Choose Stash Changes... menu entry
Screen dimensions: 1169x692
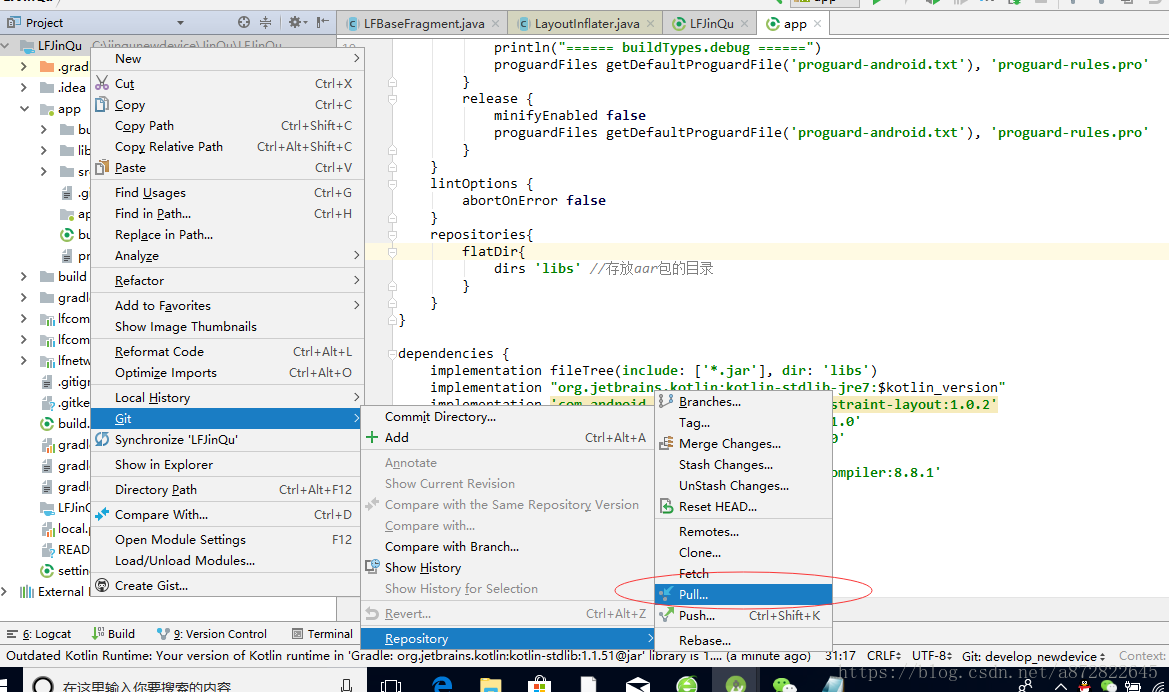tap(743, 465)
